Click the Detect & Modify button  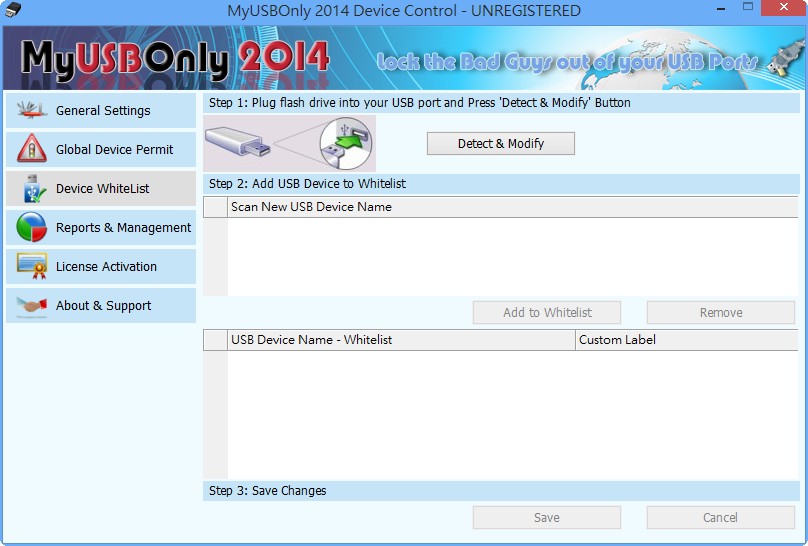pyautogui.click(x=500, y=143)
